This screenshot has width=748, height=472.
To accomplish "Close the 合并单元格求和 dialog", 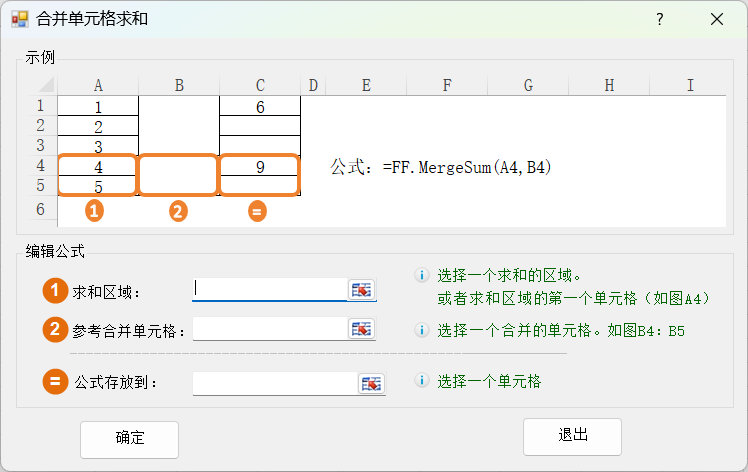I will point(717,19).
